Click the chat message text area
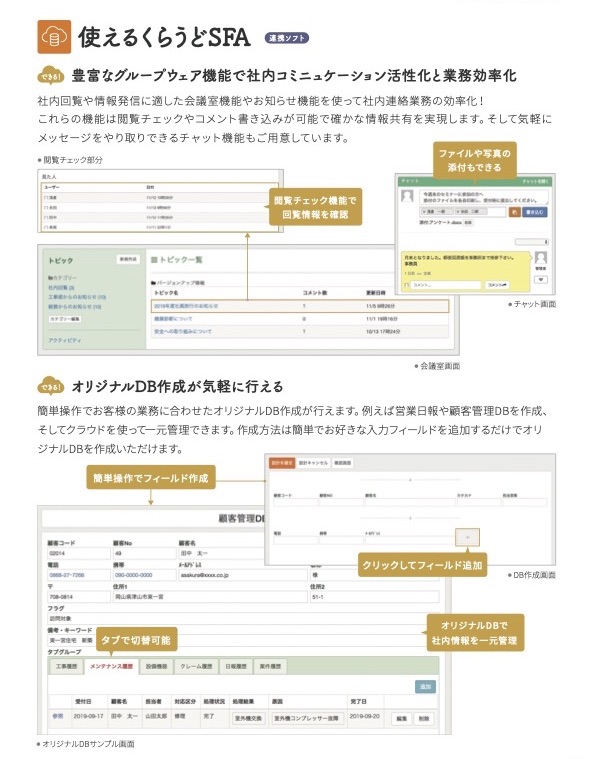The width and height of the screenshot is (595, 759). [x=484, y=197]
